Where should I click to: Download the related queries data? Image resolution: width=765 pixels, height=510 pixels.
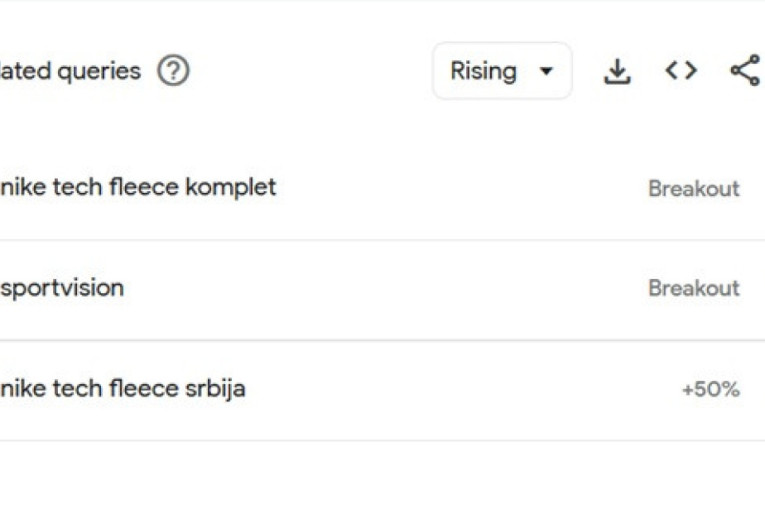(618, 71)
